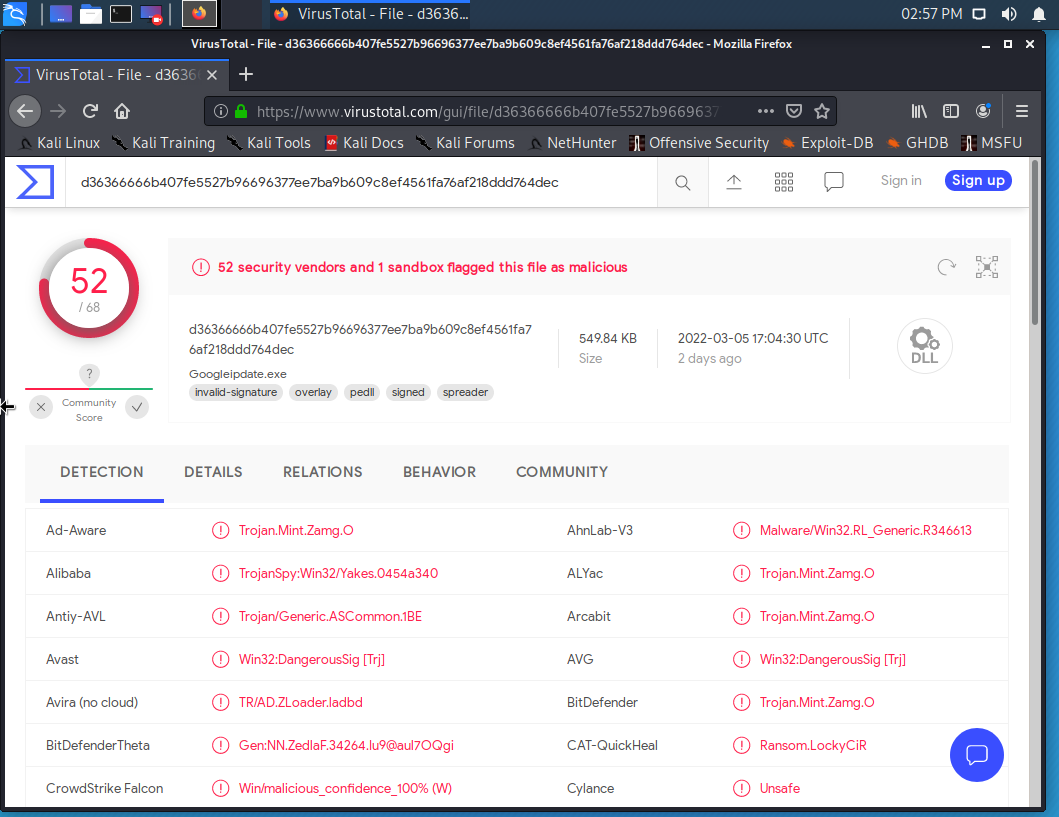The image size is (1059, 817).
Task: Click the Pocket save icon
Action: (794, 111)
